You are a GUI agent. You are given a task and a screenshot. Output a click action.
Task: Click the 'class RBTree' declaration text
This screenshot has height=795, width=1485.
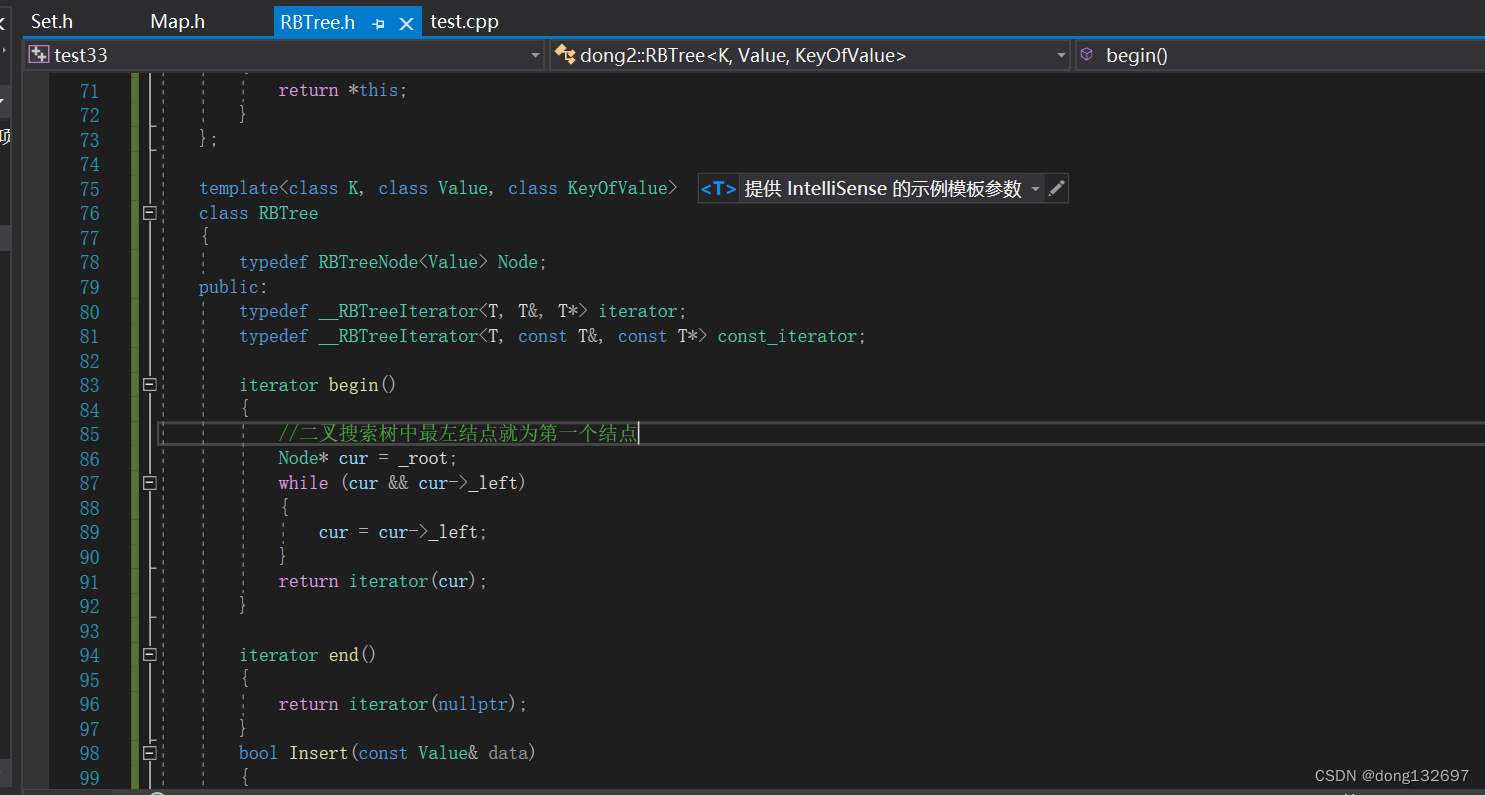click(x=258, y=213)
